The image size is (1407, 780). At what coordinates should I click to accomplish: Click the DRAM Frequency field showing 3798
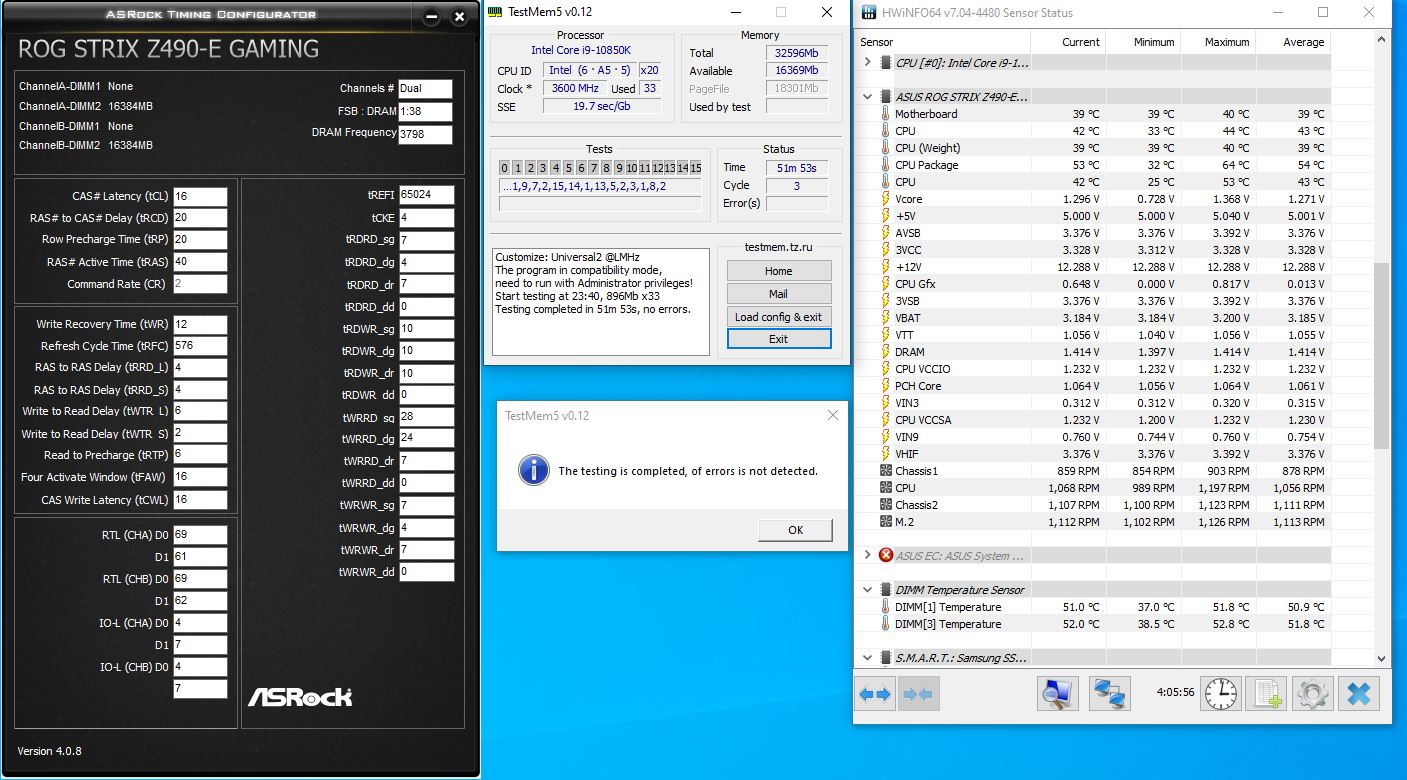click(425, 134)
